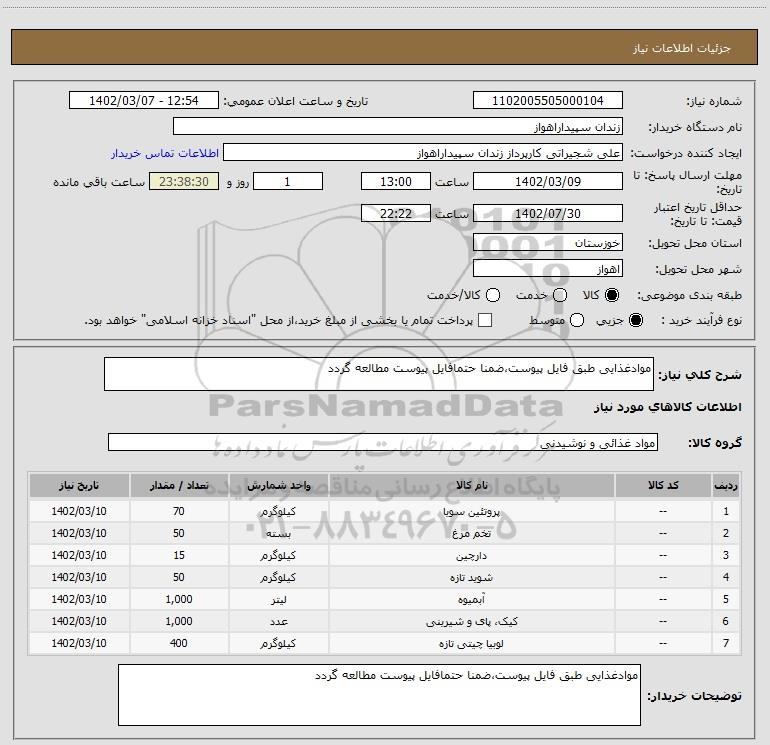Click the تاریخ نیاز column header
Screen dimensions: 770x745
[79, 485]
